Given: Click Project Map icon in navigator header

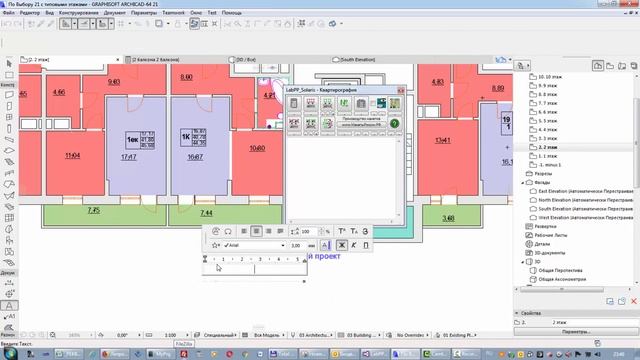Looking at the screenshot, I should [598, 65].
